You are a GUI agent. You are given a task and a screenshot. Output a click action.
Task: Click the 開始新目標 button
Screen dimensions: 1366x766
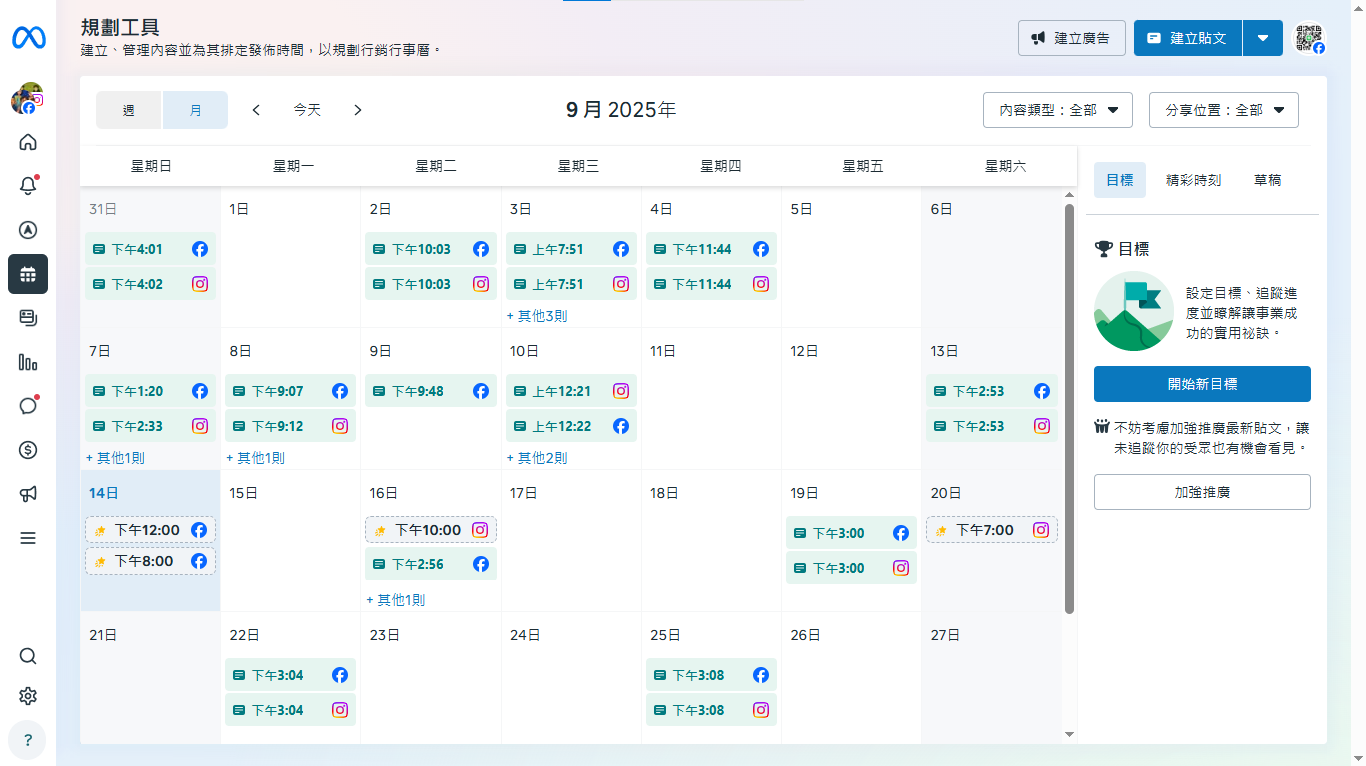click(x=1202, y=384)
